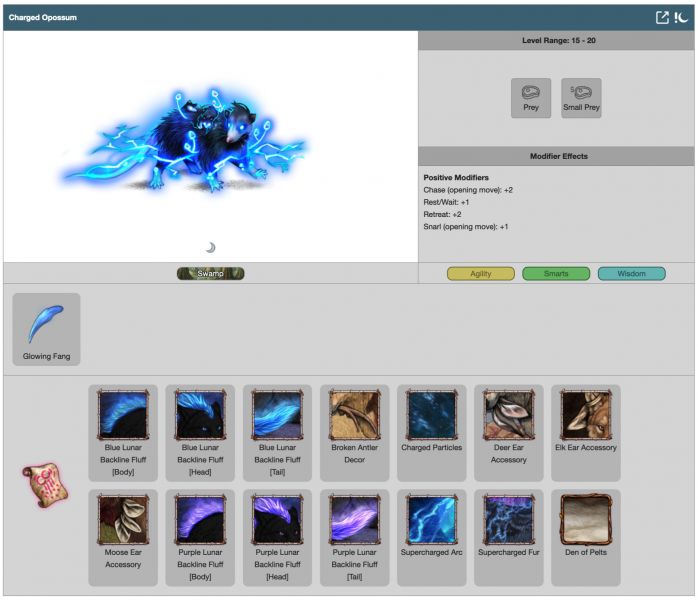Select the Agility stat tag
The image size is (698, 600).
coord(481,273)
